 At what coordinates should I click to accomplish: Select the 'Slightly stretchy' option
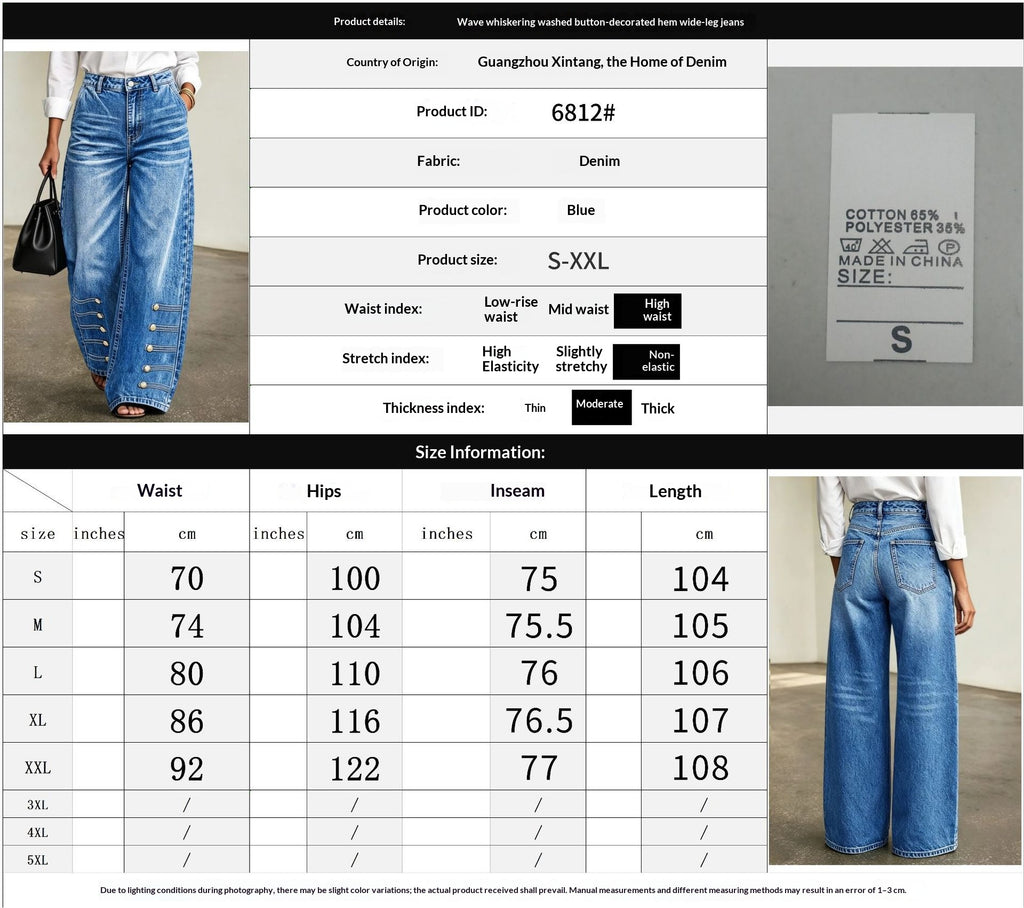point(581,359)
